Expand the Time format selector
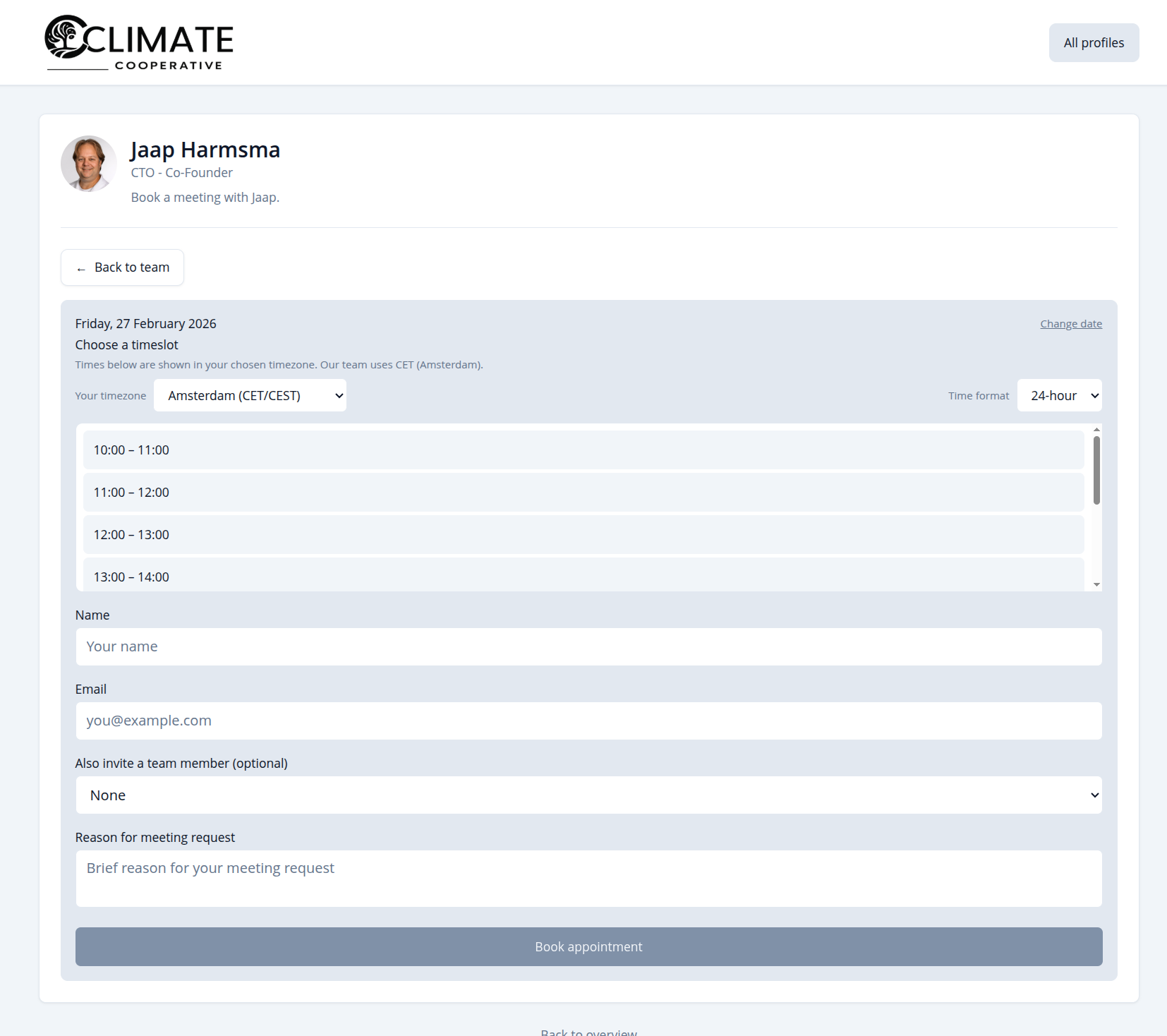Image resolution: width=1167 pixels, height=1036 pixels. pyautogui.click(x=1059, y=396)
